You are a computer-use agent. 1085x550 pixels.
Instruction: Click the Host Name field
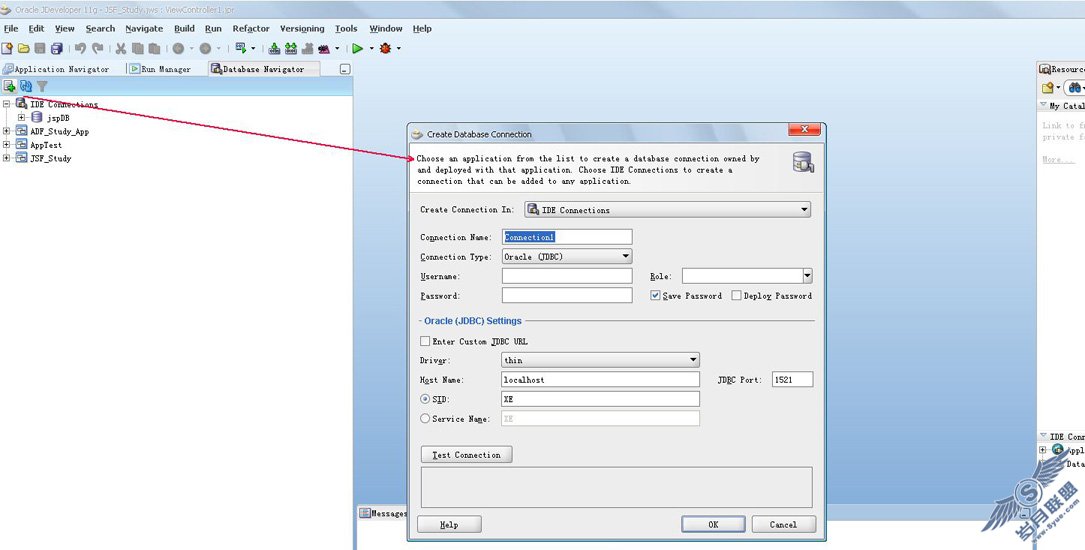pos(600,379)
